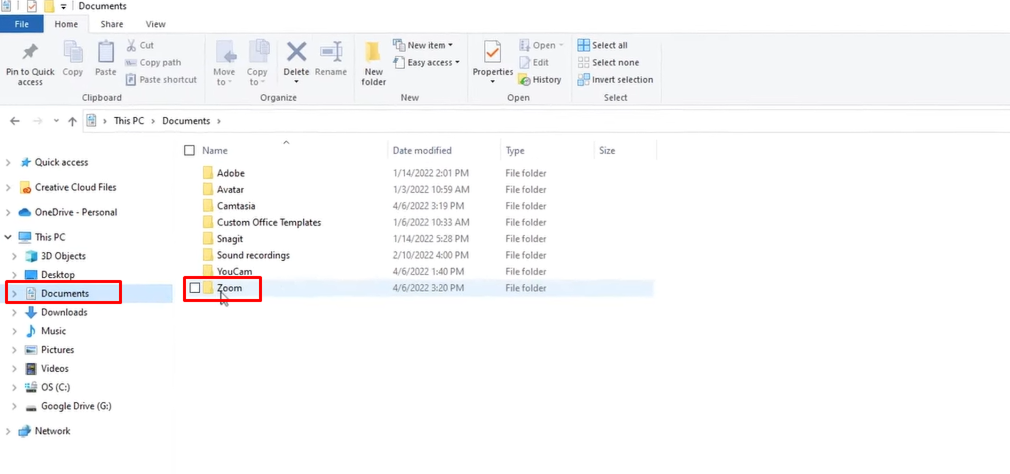Click the Up arrow navigation button
The width and height of the screenshot is (1010, 474).
coord(72,121)
